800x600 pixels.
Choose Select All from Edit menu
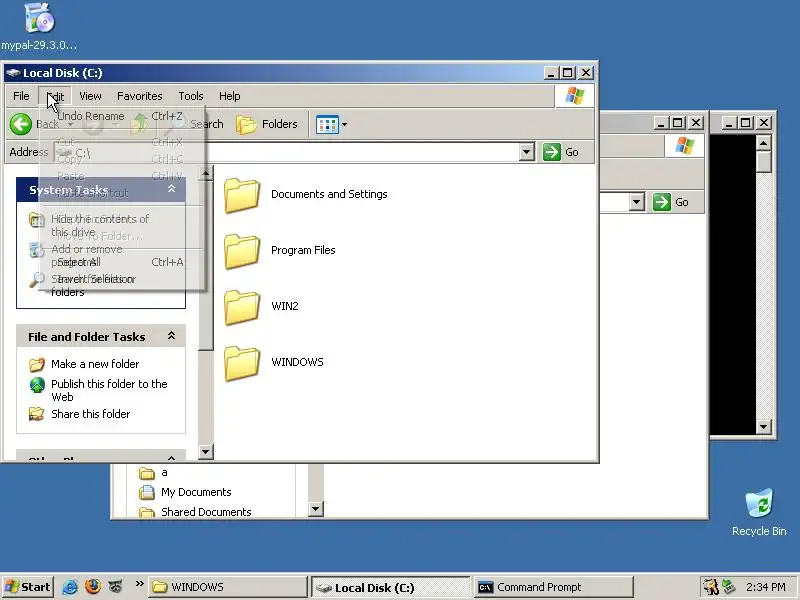pyautogui.click(x=121, y=262)
